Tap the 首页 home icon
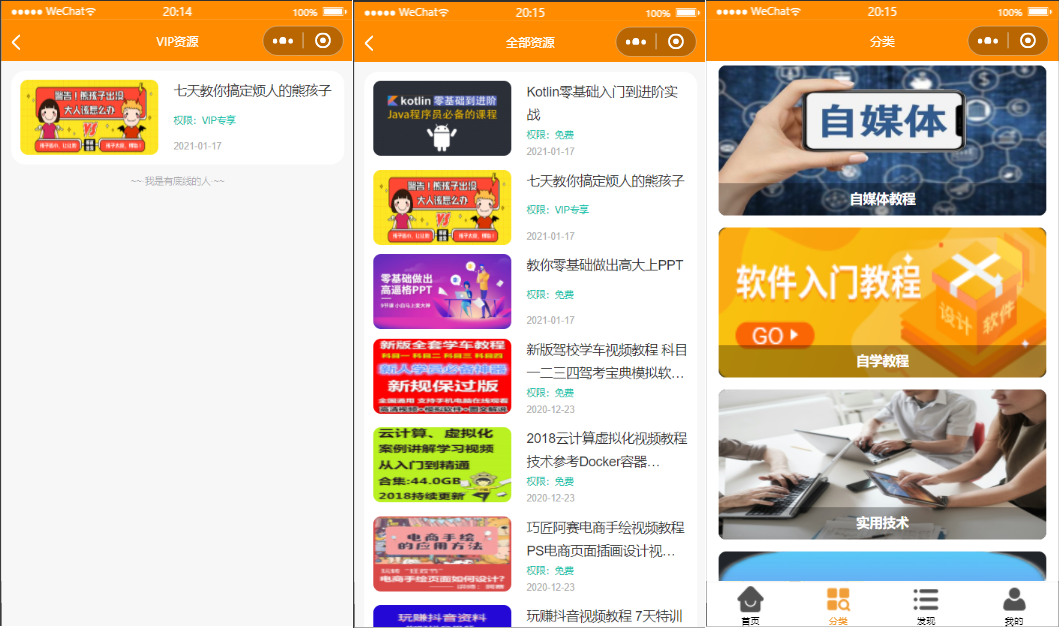1059x628 pixels. pyautogui.click(x=750, y=598)
